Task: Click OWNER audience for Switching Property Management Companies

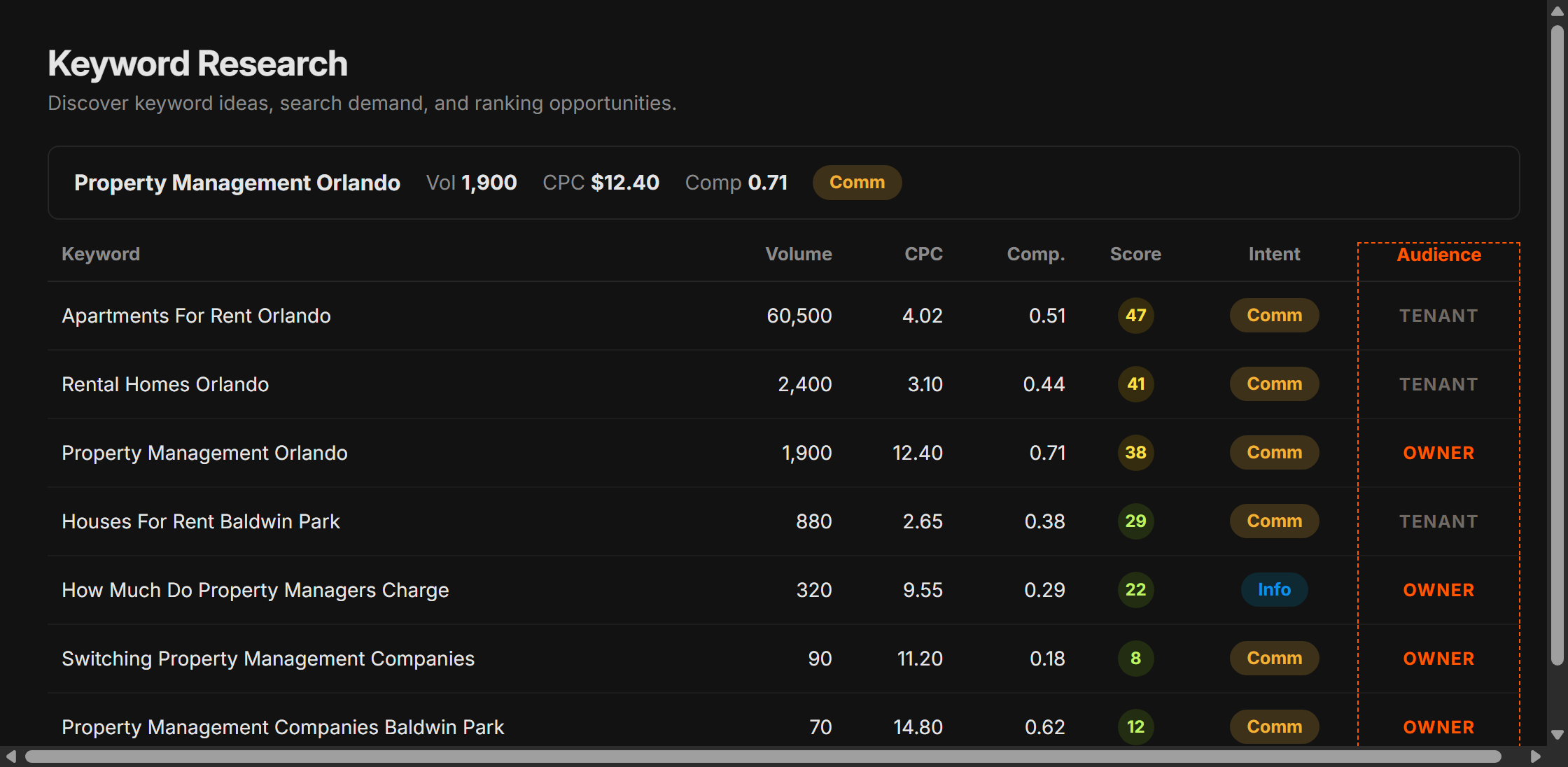Action: coord(1438,659)
